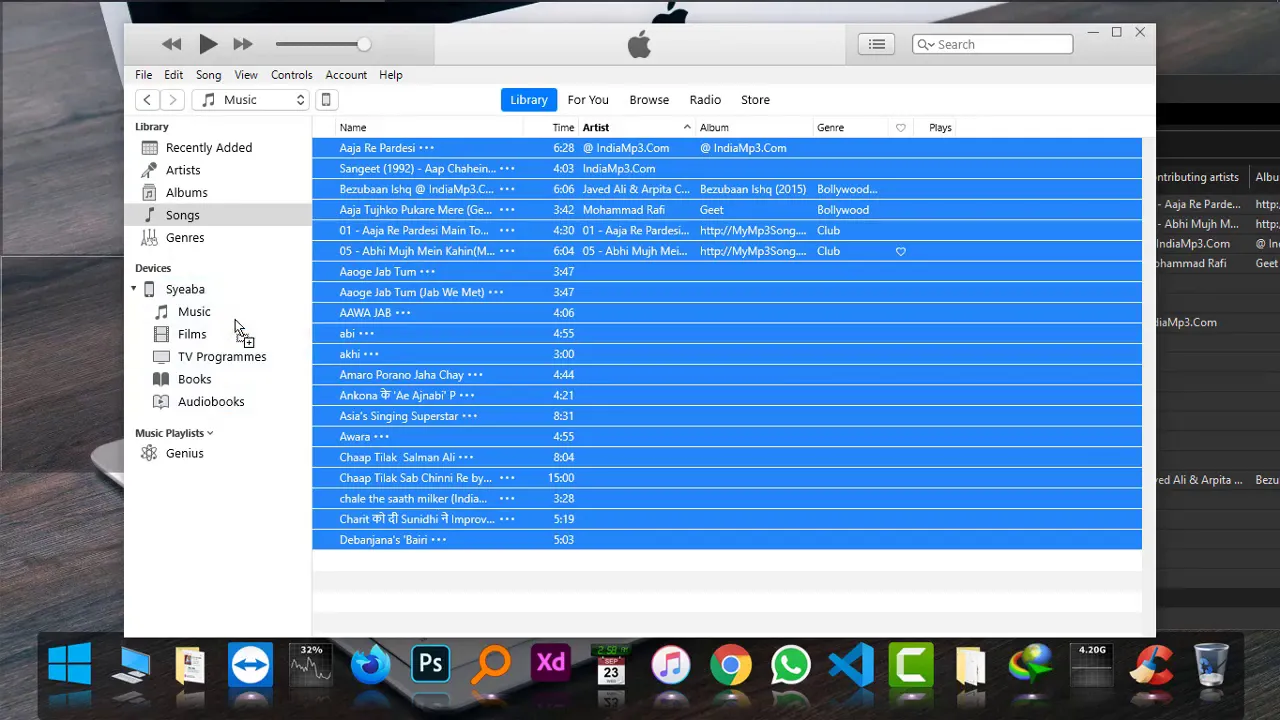Open the Song menu
This screenshot has width=1280, height=720.
click(x=208, y=75)
